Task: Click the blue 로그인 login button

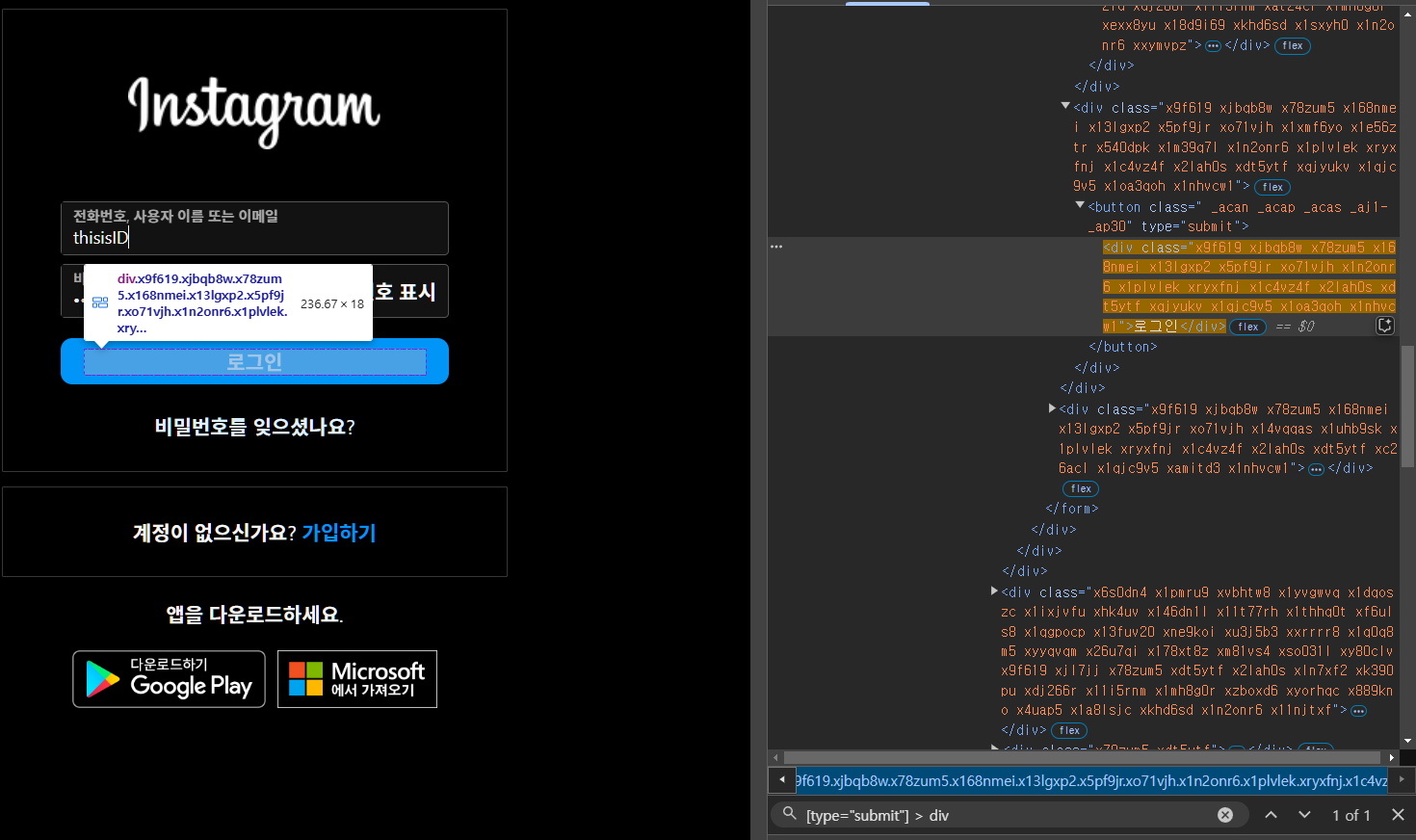Action: [x=254, y=361]
